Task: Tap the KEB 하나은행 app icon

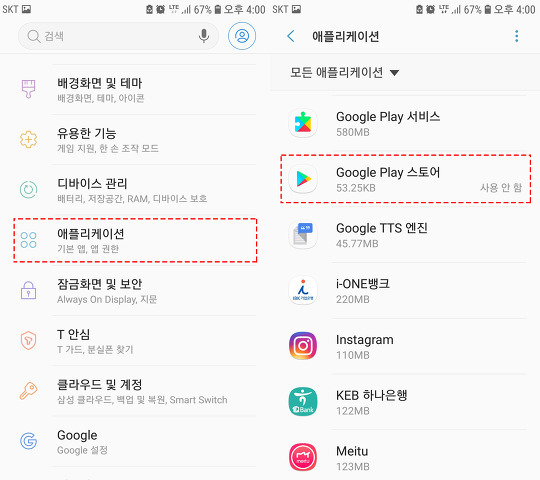Action: click(303, 401)
